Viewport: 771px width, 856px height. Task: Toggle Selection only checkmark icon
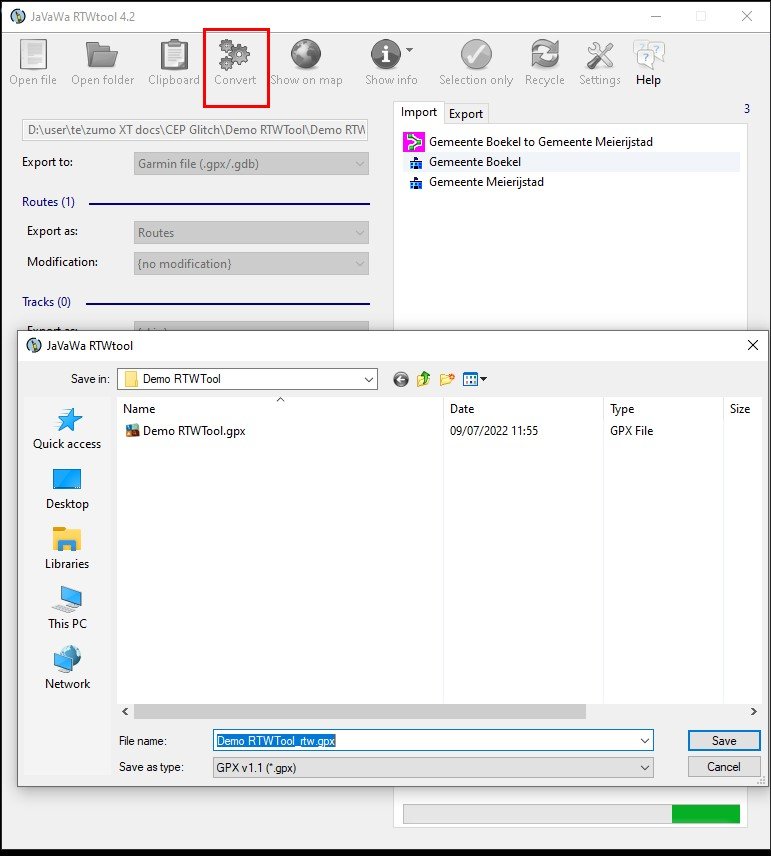(x=476, y=55)
